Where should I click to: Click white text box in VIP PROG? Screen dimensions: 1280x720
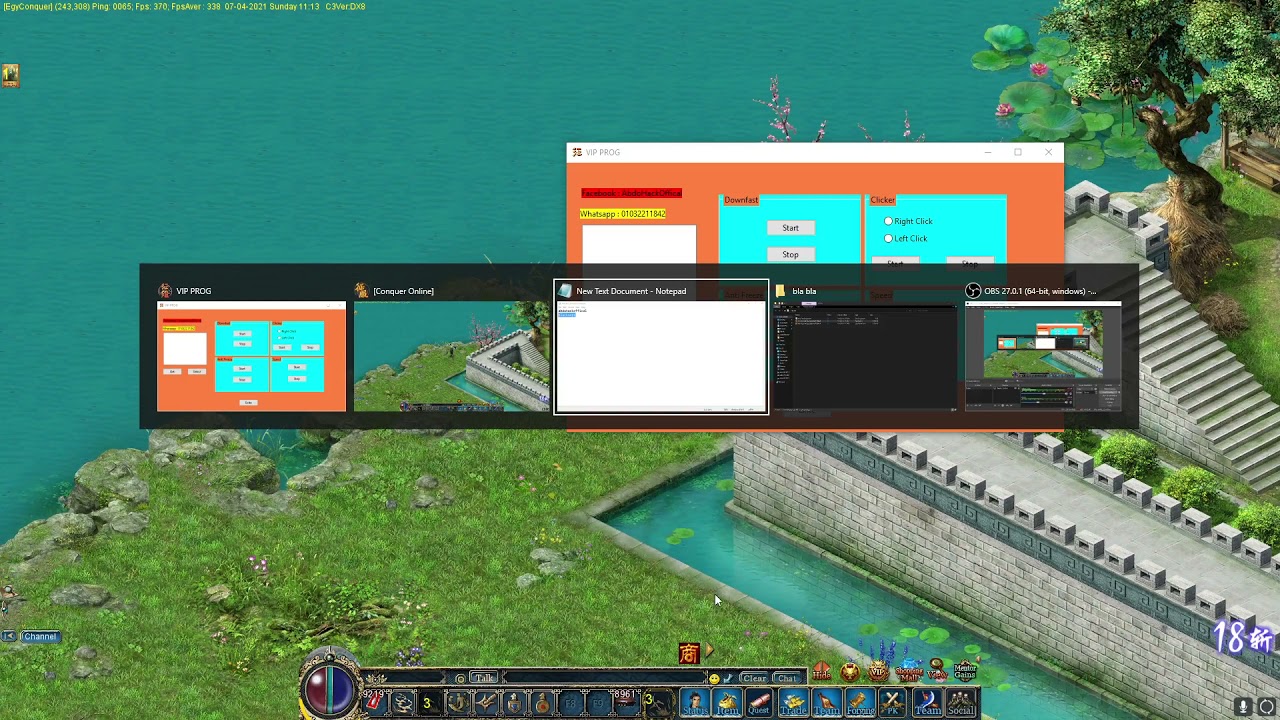639,245
